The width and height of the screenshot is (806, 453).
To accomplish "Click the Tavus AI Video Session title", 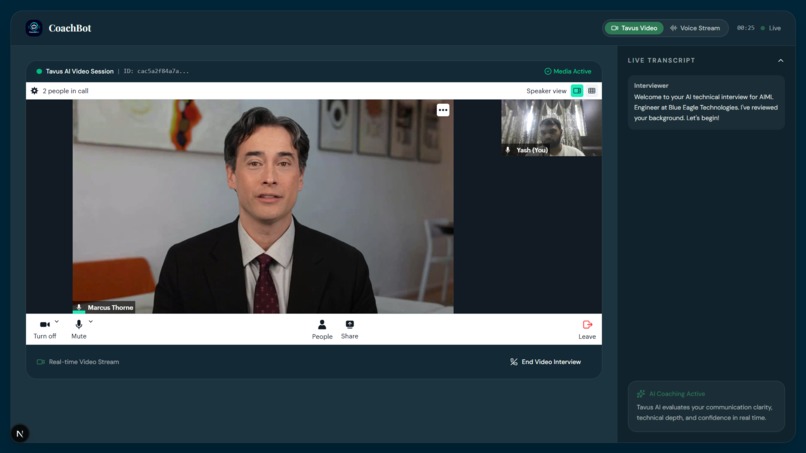I will click(79, 71).
